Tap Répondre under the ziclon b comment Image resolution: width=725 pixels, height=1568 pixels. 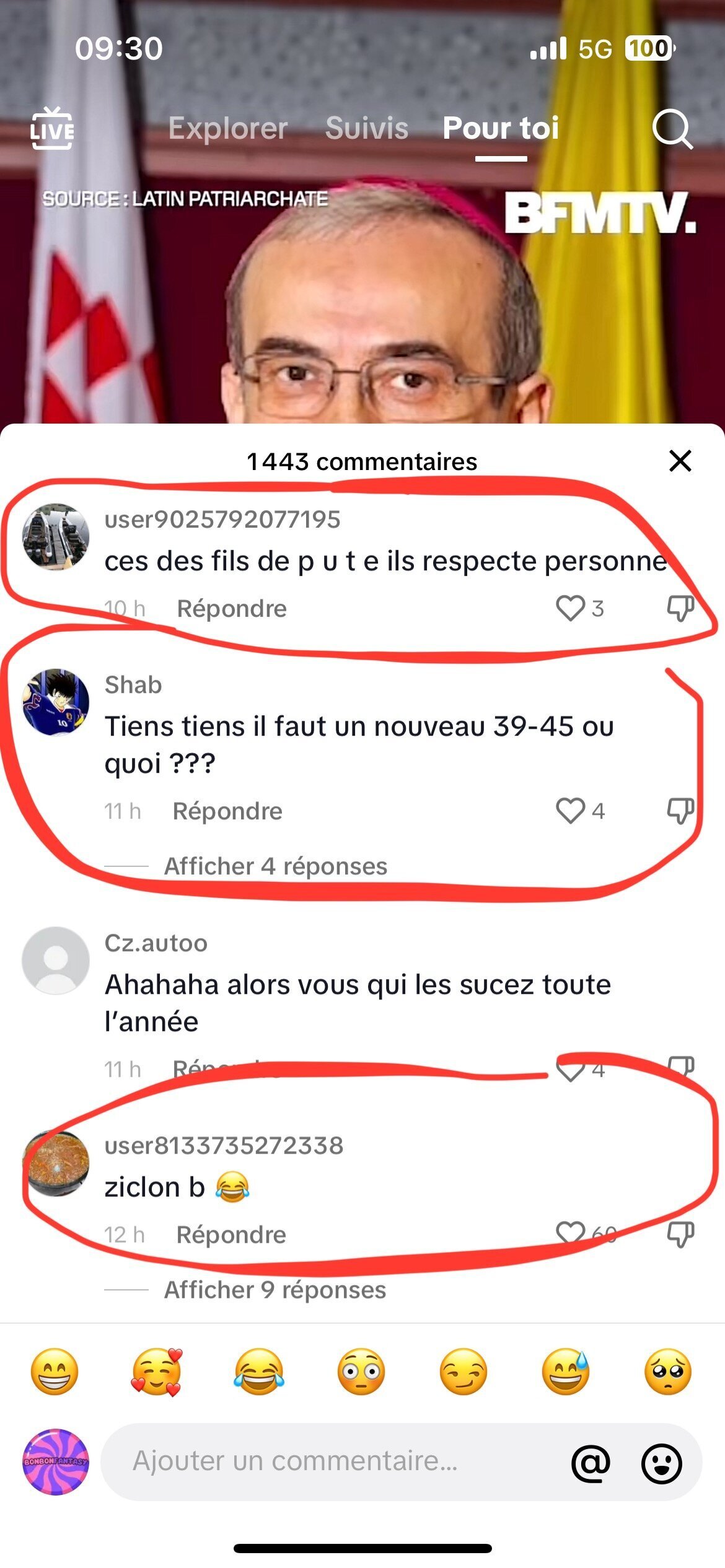(231, 1235)
